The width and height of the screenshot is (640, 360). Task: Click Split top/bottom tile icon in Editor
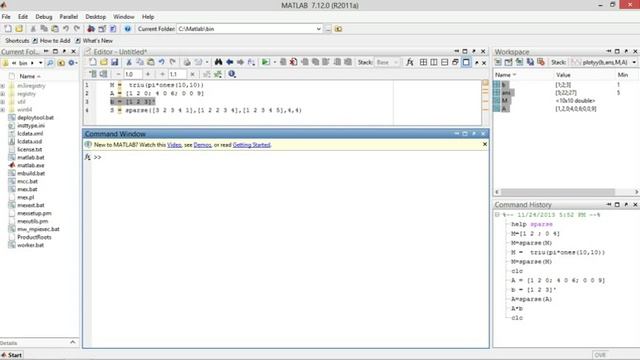444,62
